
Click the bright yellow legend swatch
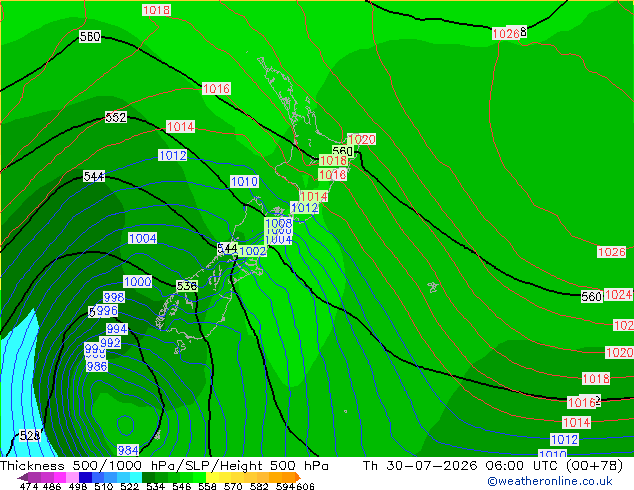[x=212, y=477]
